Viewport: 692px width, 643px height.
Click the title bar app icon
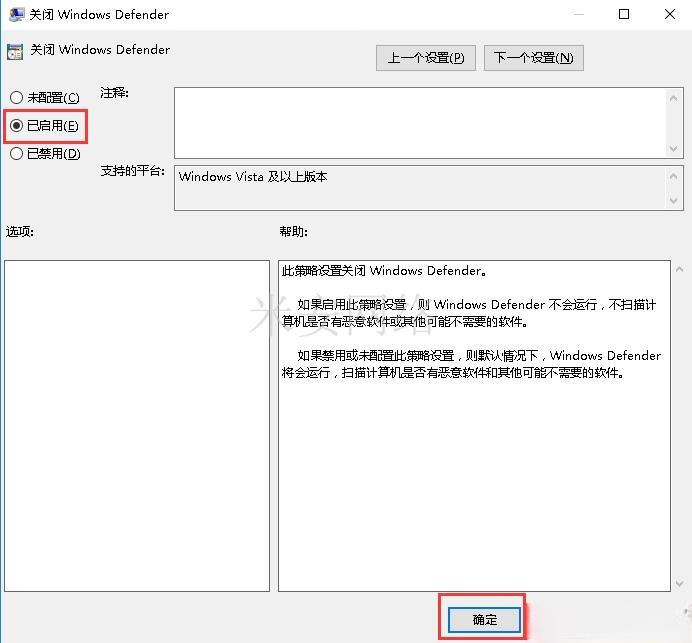pyautogui.click(x=17, y=14)
